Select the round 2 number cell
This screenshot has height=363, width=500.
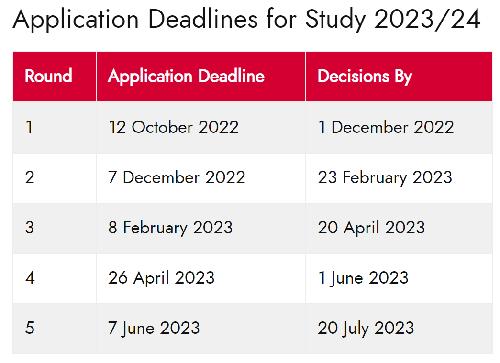coord(55,178)
